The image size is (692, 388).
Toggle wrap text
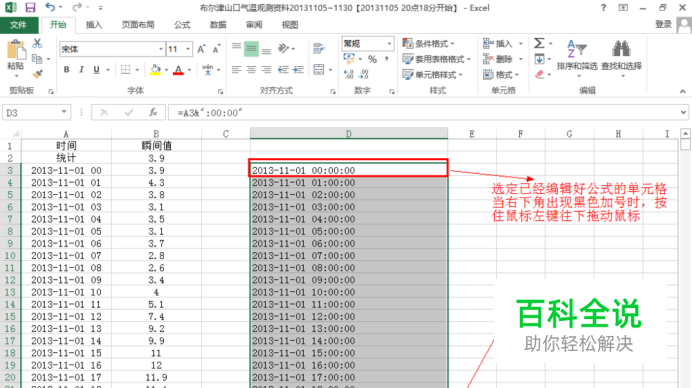point(319,48)
